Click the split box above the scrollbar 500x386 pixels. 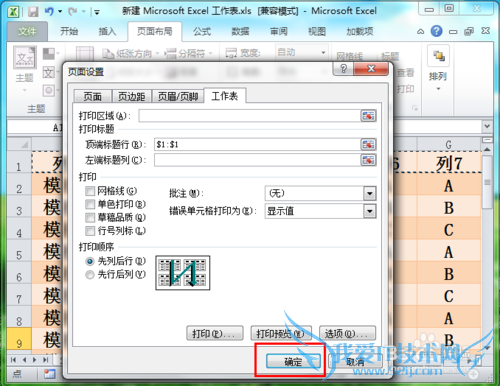pos(487,140)
